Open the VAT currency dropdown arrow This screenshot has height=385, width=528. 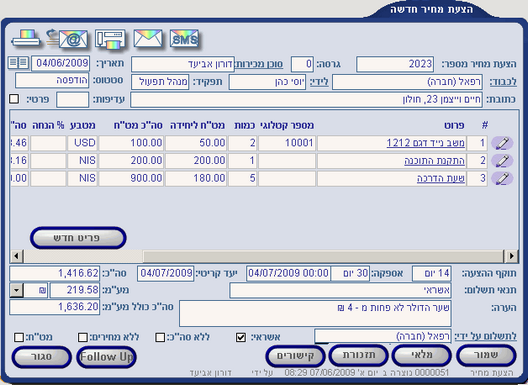pyautogui.click(x=16, y=290)
